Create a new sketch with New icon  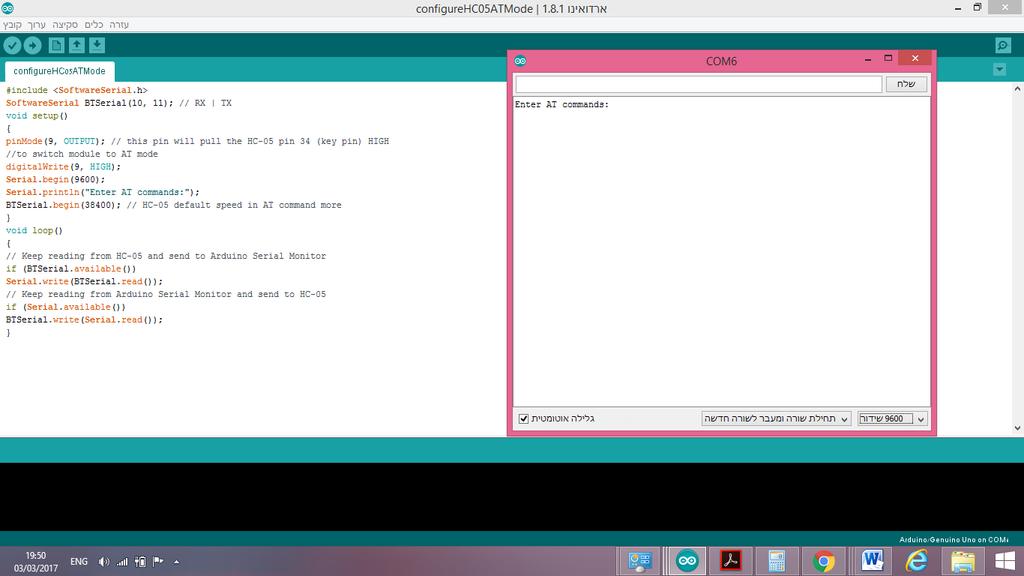point(56,45)
